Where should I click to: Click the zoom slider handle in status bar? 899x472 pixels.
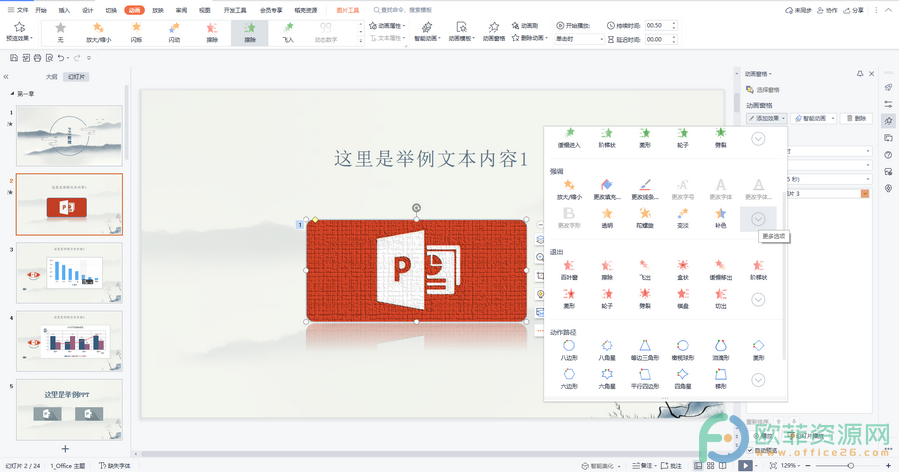tap(851, 466)
